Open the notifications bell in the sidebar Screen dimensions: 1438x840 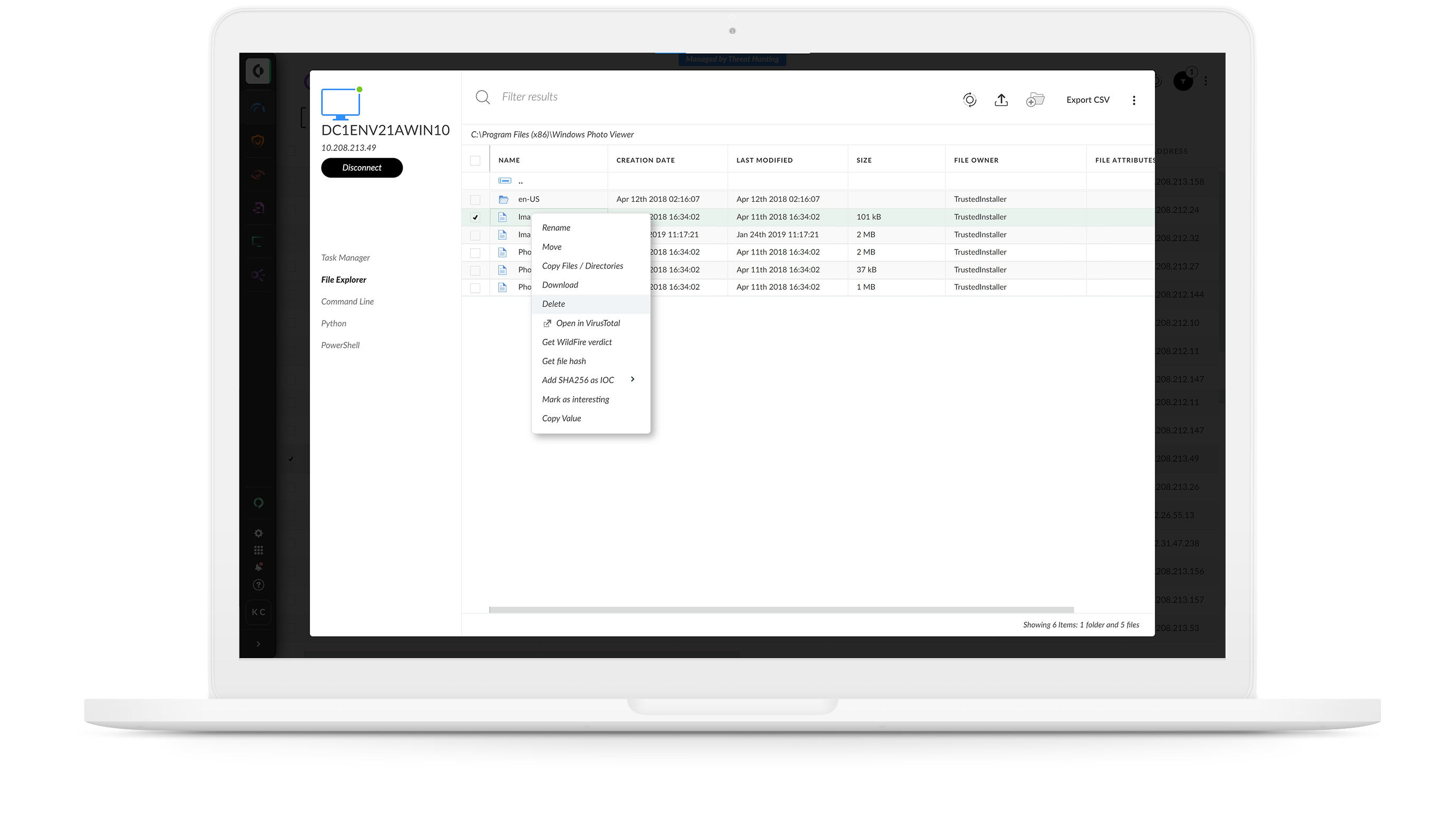[x=258, y=566]
